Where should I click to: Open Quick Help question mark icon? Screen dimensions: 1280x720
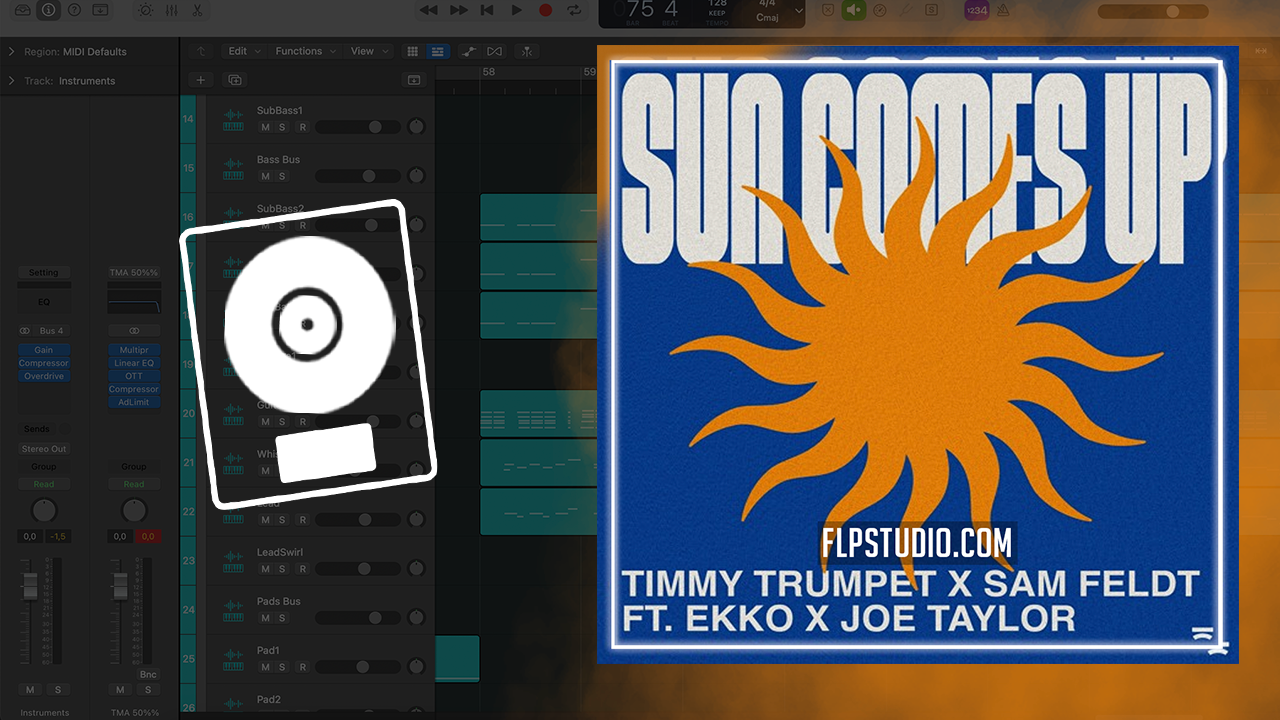pyautogui.click(x=74, y=10)
